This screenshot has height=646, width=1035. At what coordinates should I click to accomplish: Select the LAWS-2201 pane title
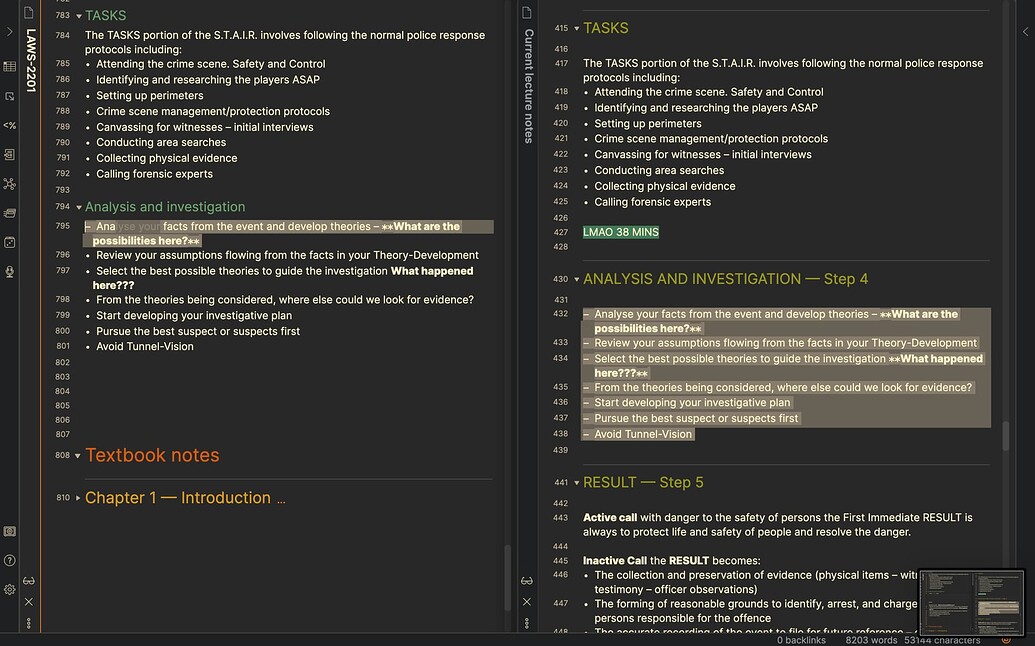pyautogui.click(x=30, y=61)
